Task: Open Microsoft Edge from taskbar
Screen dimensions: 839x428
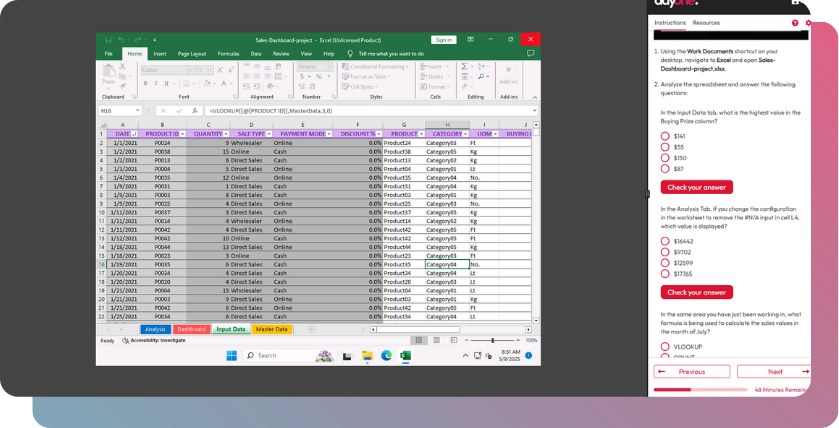Action: pyautogui.click(x=386, y=356)
